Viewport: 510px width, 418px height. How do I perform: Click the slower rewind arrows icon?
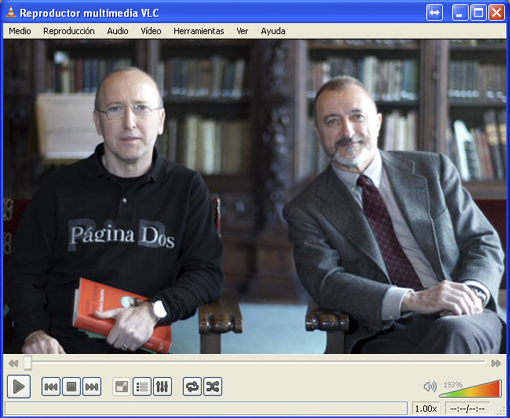(x=13, y=363)
